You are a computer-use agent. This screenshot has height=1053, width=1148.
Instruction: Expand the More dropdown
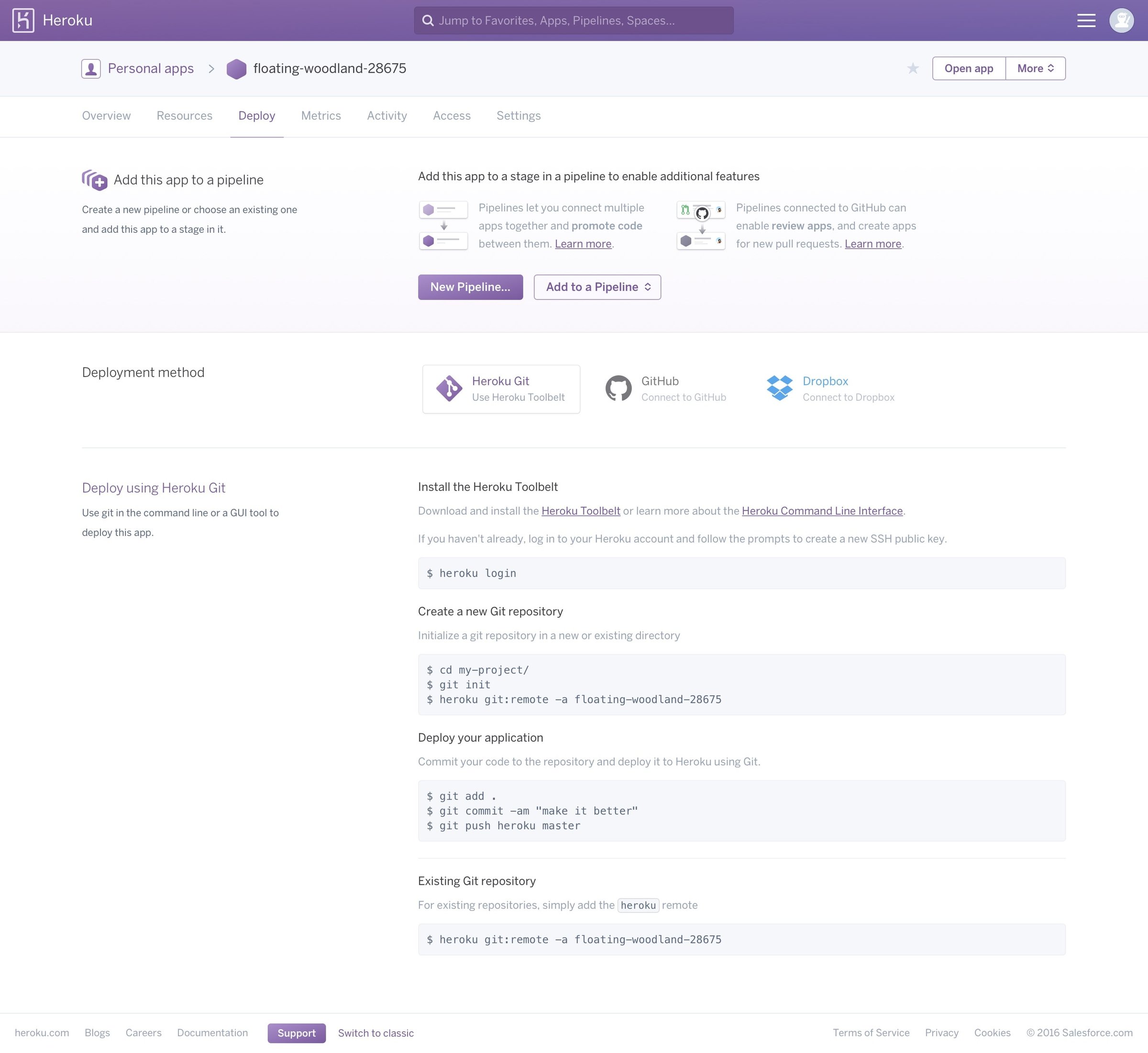point(1035,68)
